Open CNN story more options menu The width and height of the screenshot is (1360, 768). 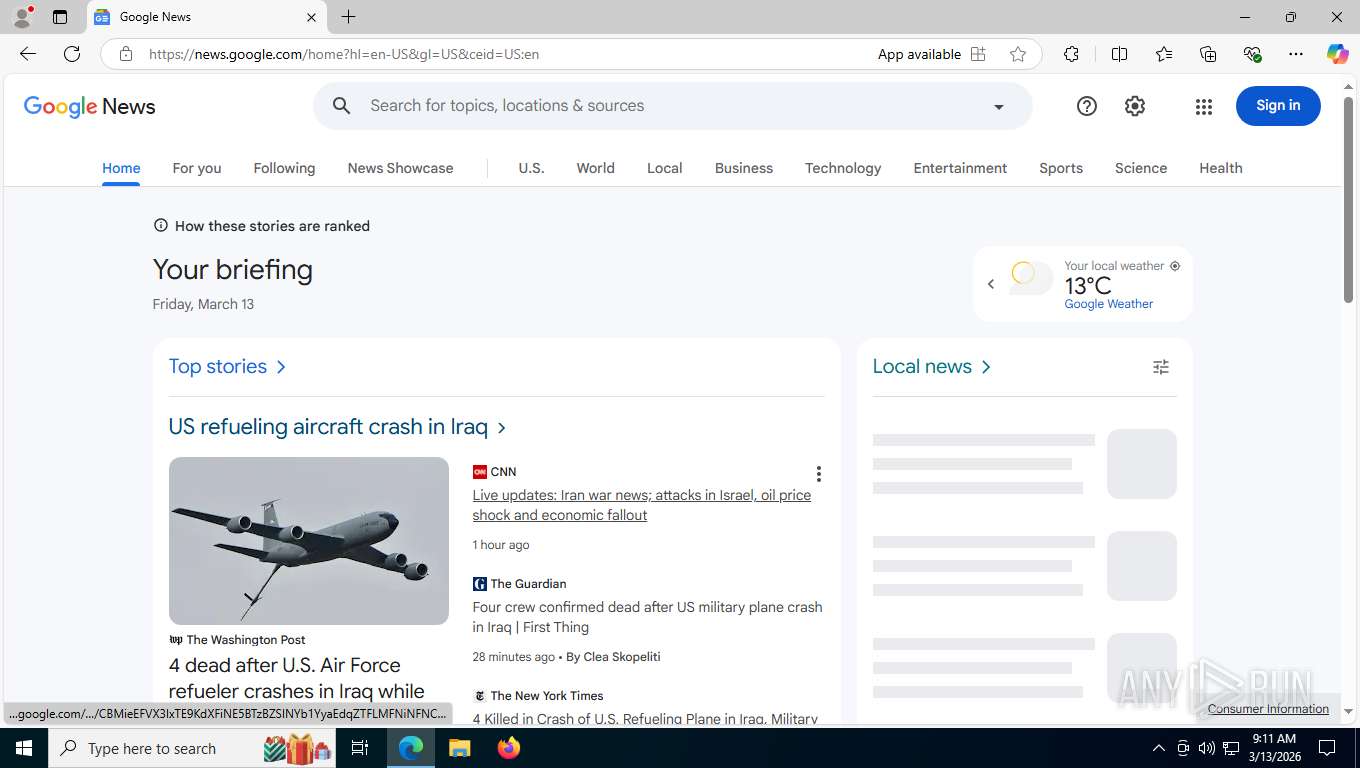818,474
